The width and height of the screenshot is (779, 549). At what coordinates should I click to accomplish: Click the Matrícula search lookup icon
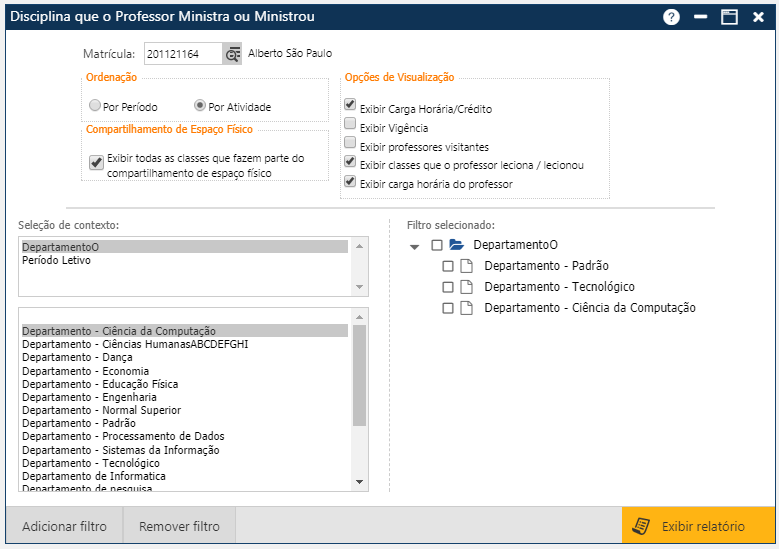point(232,54)
